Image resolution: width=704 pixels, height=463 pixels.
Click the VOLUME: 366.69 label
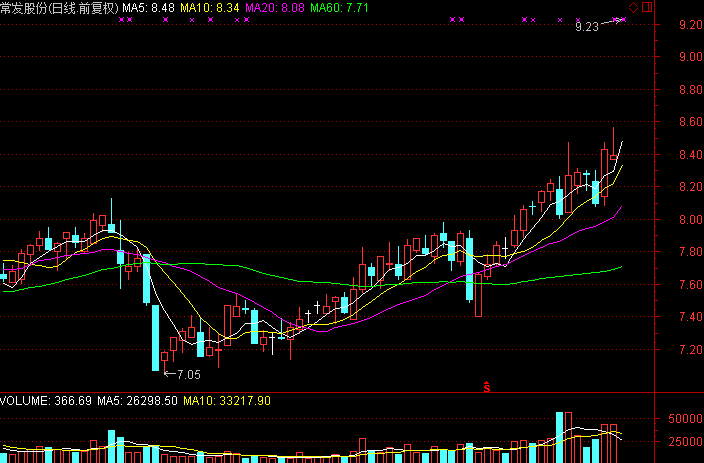coord(46,401)
